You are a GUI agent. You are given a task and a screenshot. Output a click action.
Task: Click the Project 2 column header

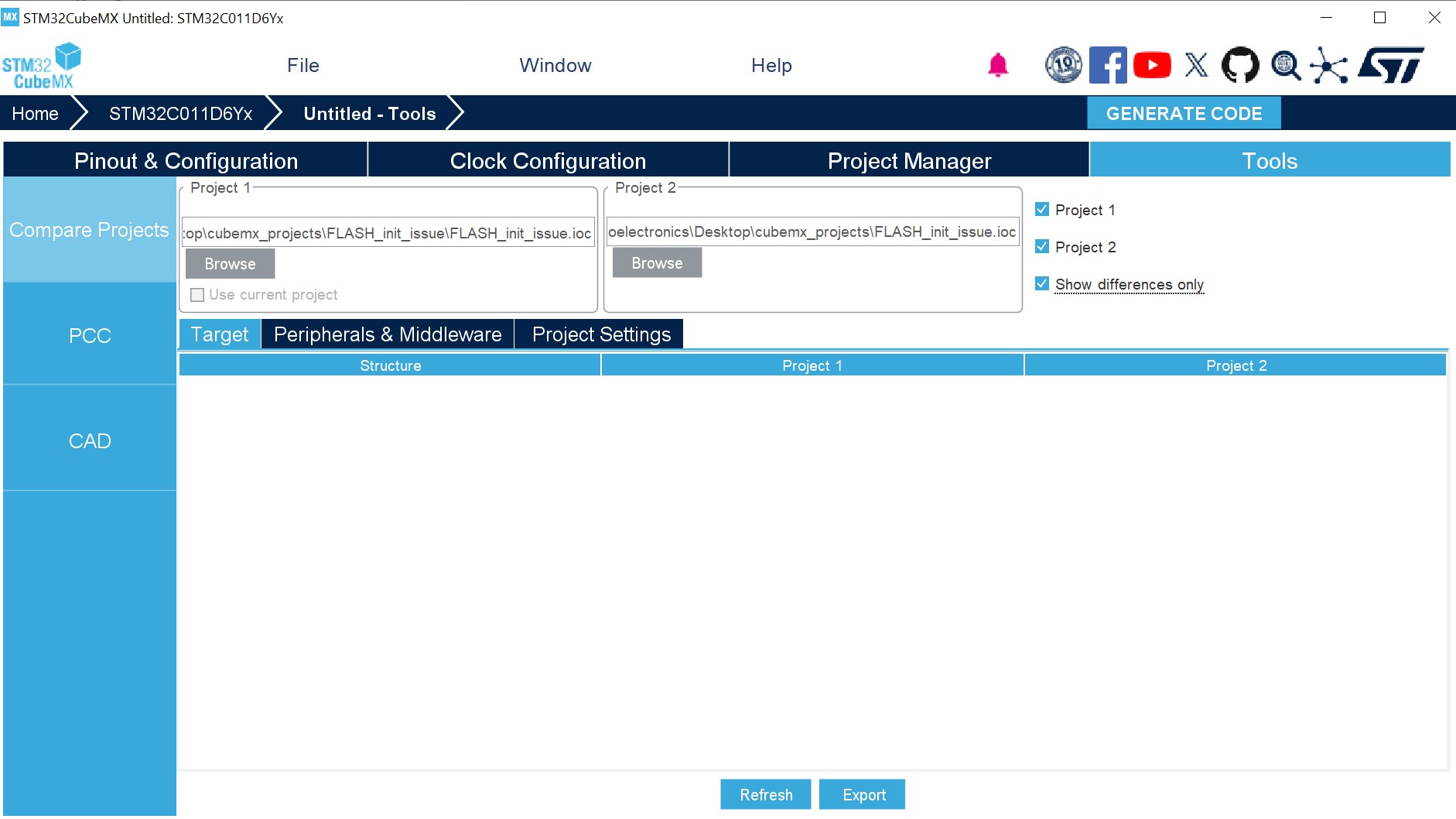pos(1236,365)
